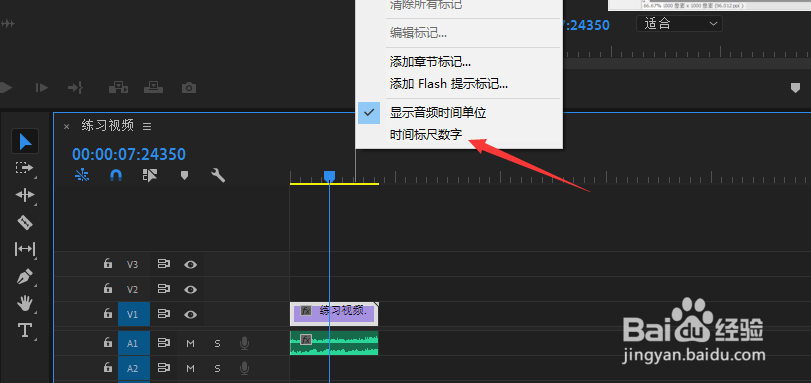Mute the A1 audio track
811x383 pixels.
(190, 343)
